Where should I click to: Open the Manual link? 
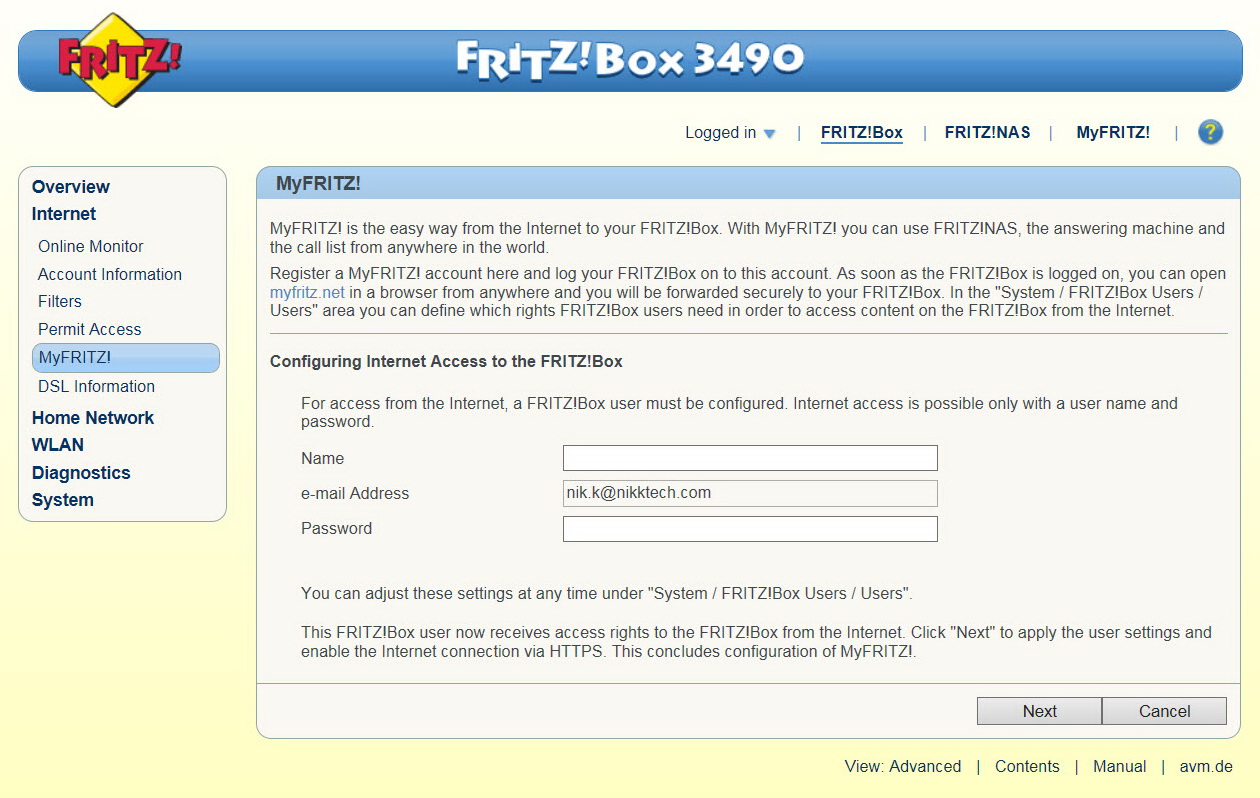[x=1120, y=766]
